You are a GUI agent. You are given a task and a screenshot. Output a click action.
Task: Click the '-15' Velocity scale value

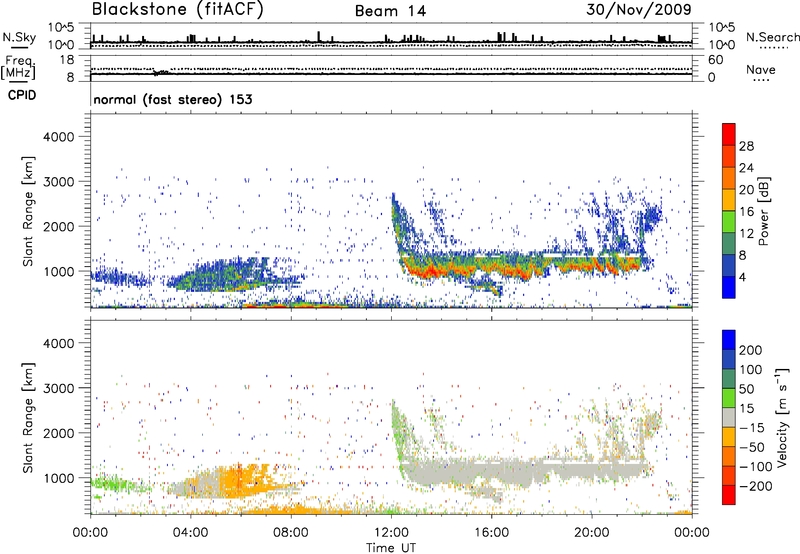(752, 427)
